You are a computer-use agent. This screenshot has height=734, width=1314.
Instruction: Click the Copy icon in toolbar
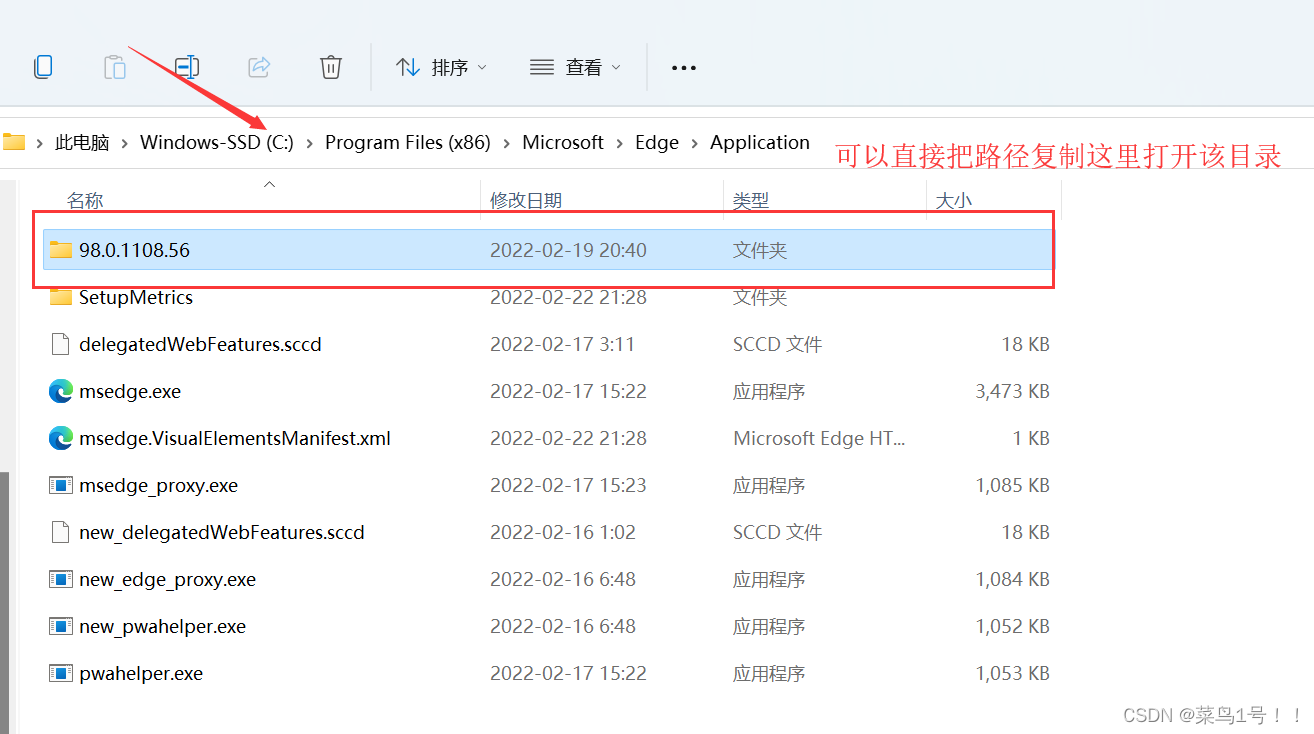coord(43,67)
